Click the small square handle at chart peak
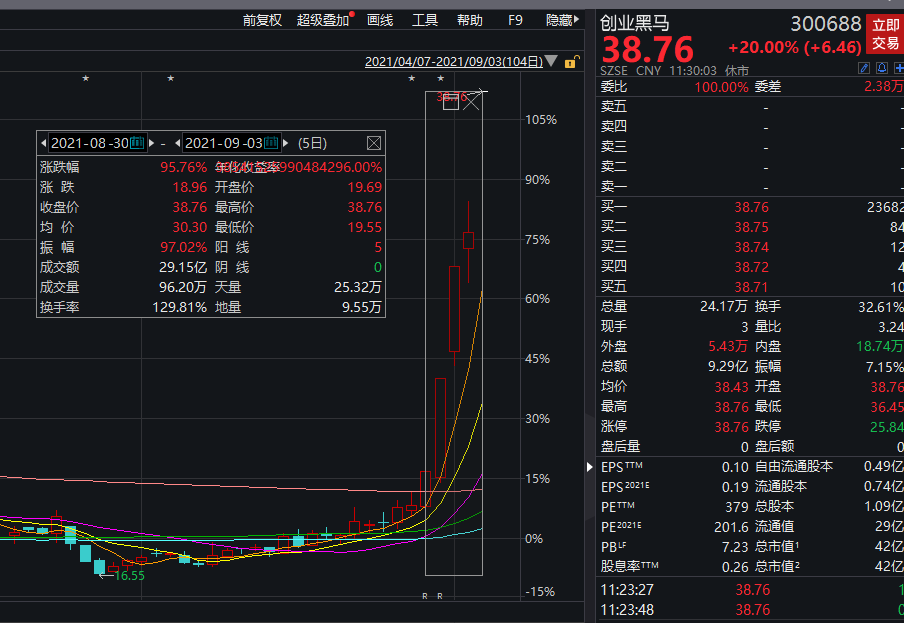This screenshot has height=623, width=904. pyautogui.click(x=450, y=102)
